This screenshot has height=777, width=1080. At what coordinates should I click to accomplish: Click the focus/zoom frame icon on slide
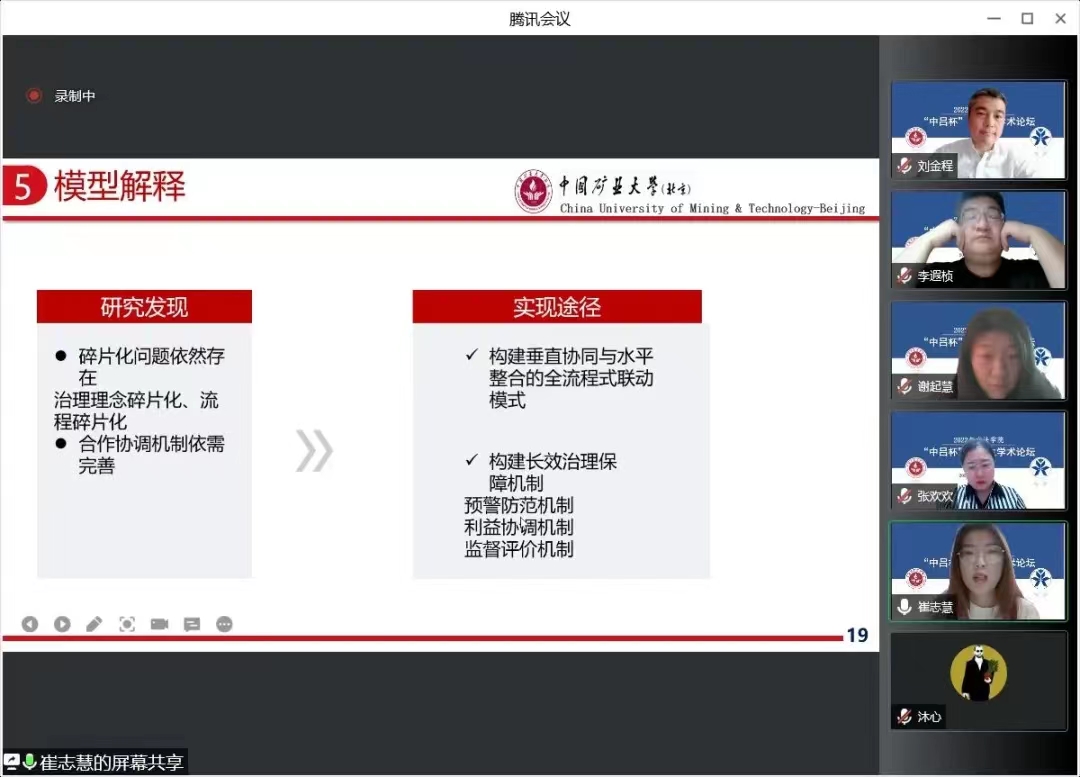127,624
